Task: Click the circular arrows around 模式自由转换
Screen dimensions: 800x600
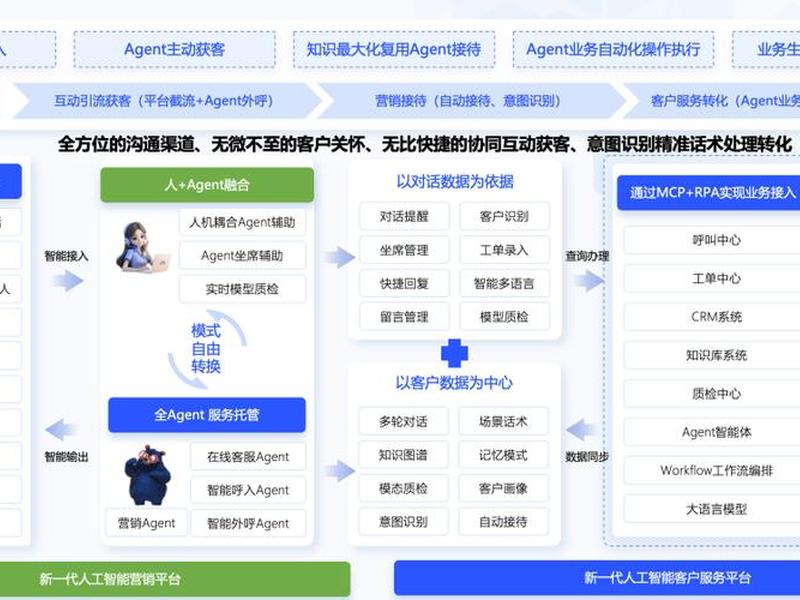Action: click(x=207, y=349)
